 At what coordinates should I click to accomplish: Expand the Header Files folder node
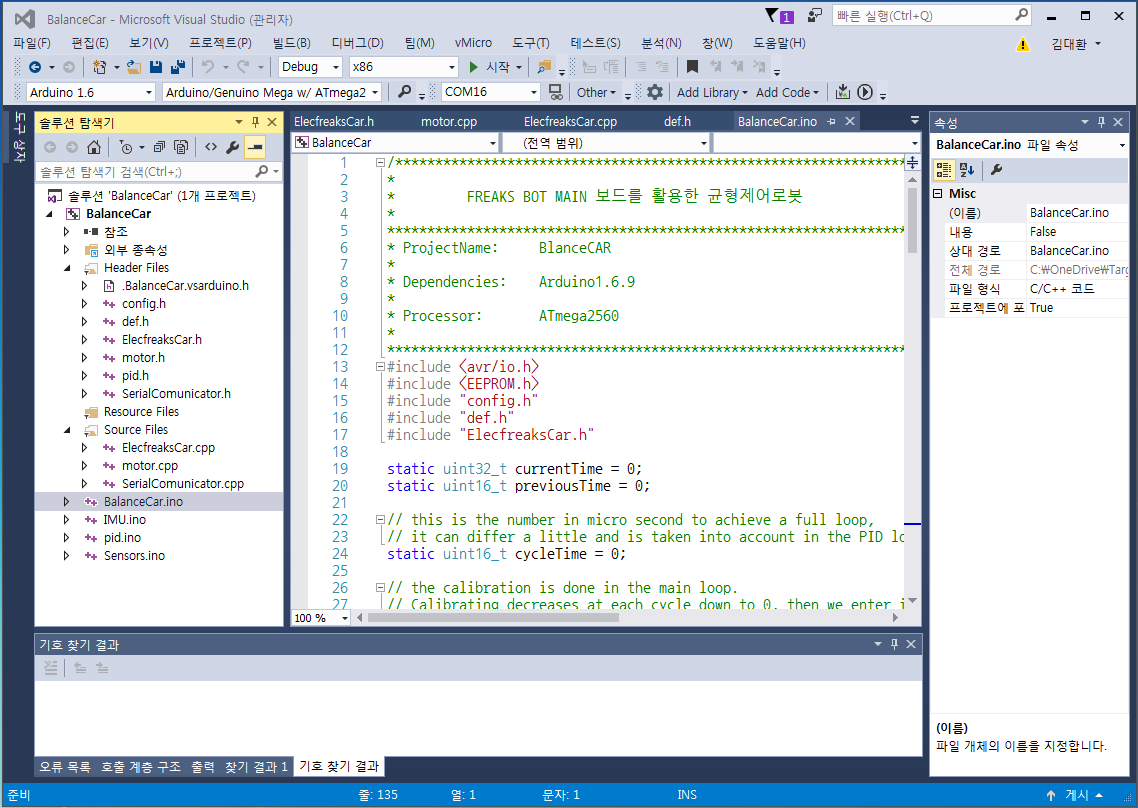67,268
